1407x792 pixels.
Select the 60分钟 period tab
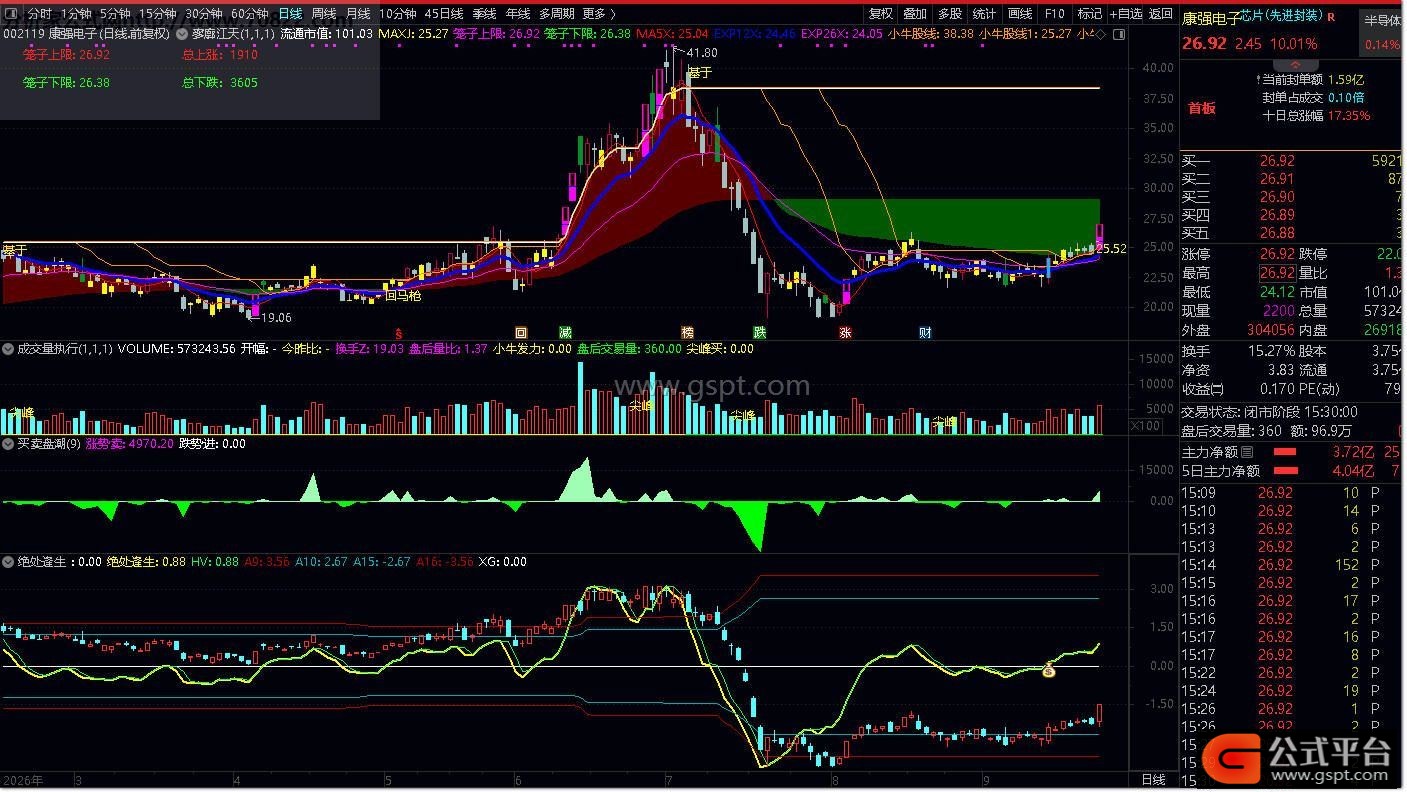coord(250,14)
